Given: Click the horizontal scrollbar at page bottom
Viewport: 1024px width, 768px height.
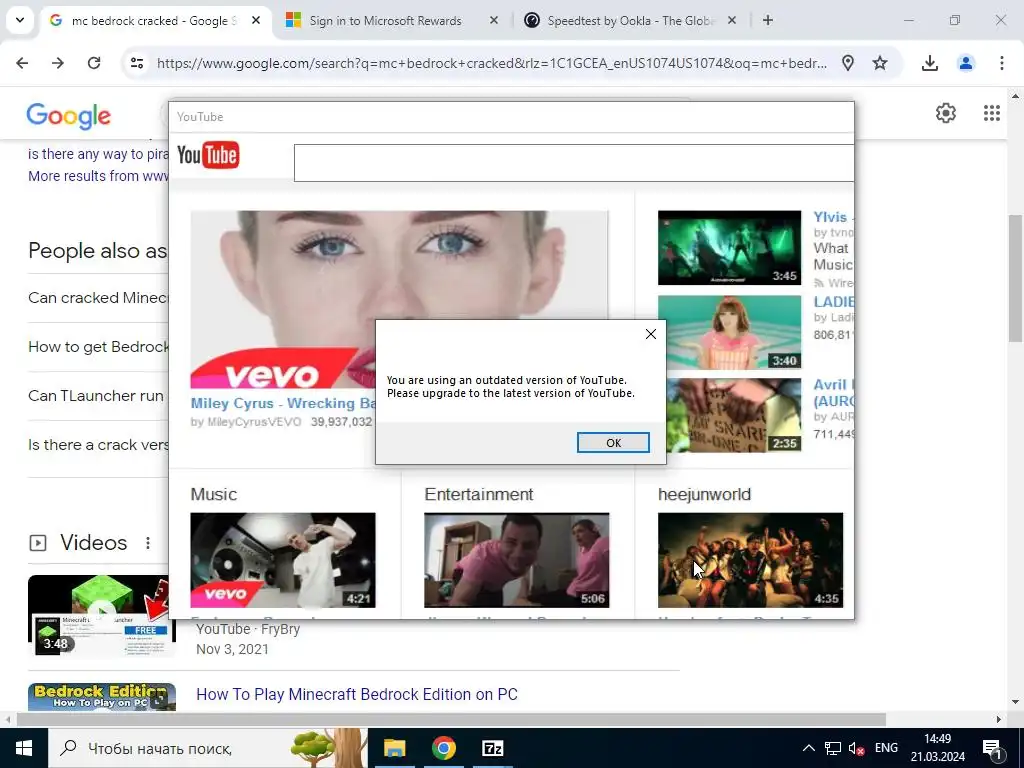Looking at the screenshot, I should pyautogui.click(x=451, y=719).
